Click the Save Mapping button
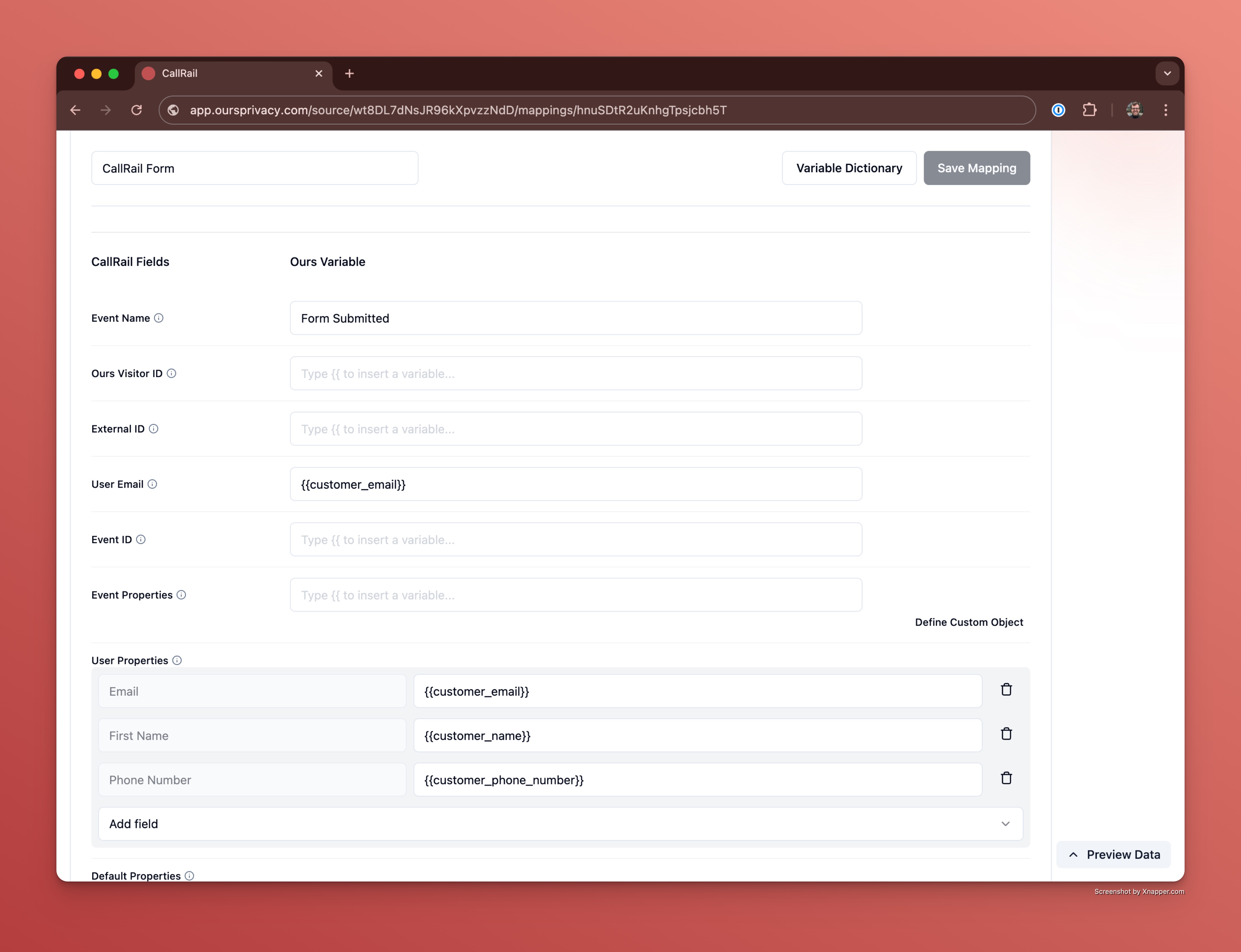1241x952 pixels. click(x=976, y=168)
